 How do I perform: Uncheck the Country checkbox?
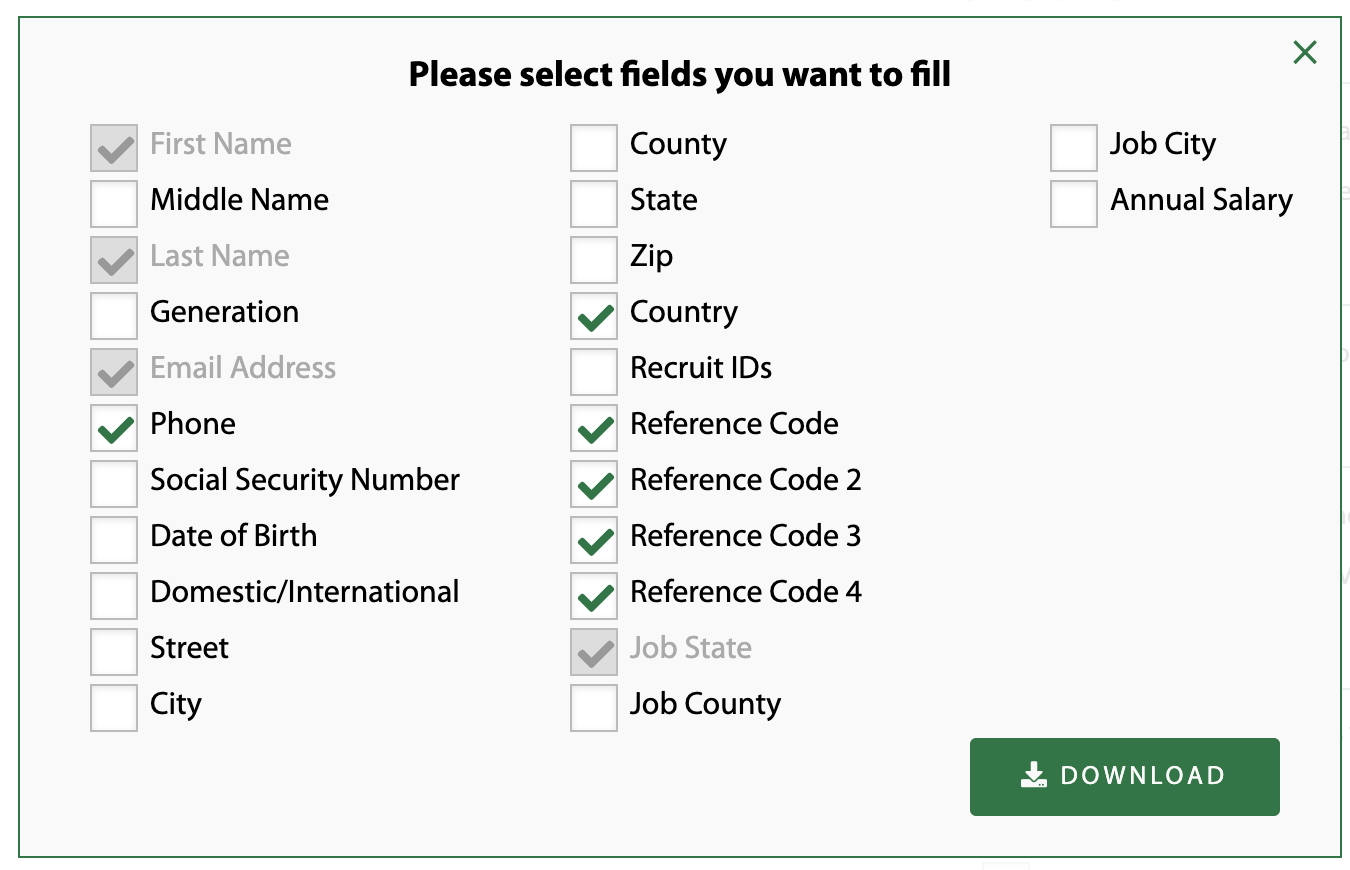pyautogui.click(x=594, y=316)
